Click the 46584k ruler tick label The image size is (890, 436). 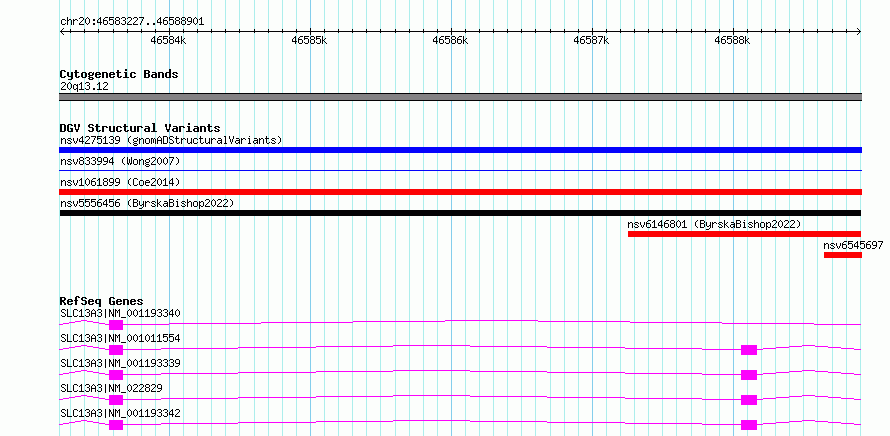tap(168, 40)
